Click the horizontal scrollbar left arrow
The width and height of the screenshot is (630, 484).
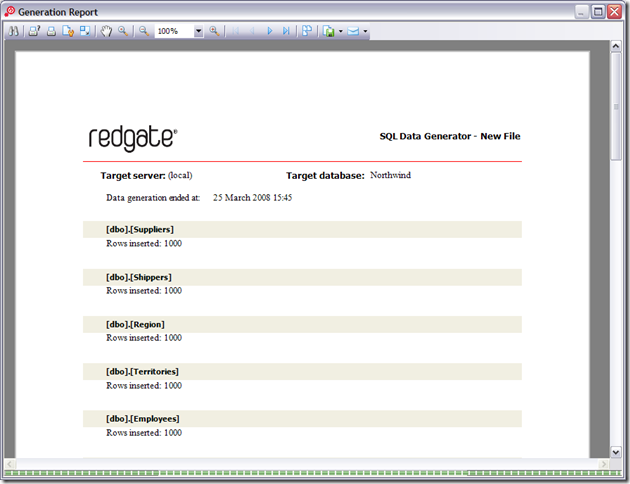[10, 464]
